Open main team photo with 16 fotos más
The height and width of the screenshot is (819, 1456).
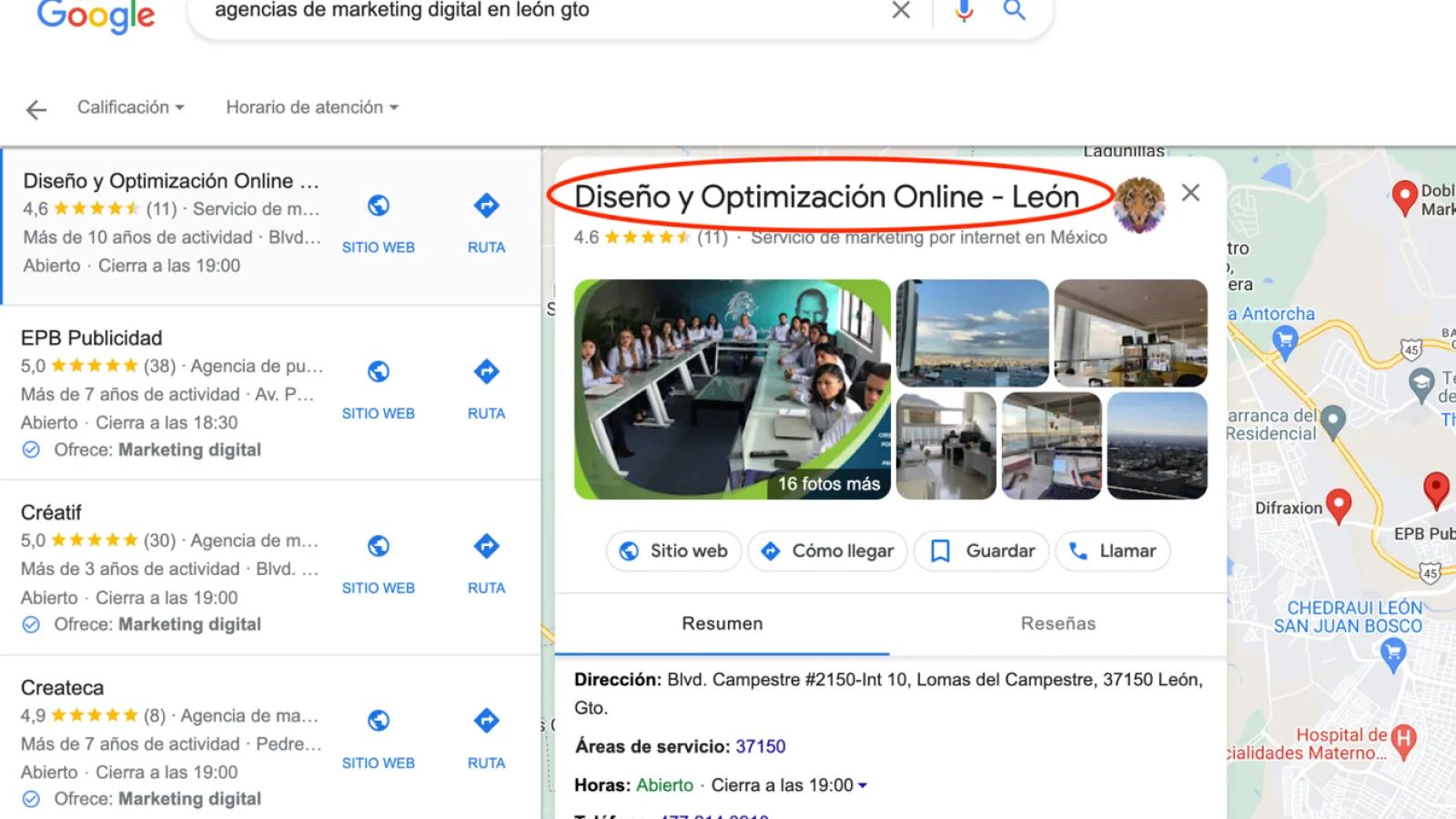tap(733, 389)
